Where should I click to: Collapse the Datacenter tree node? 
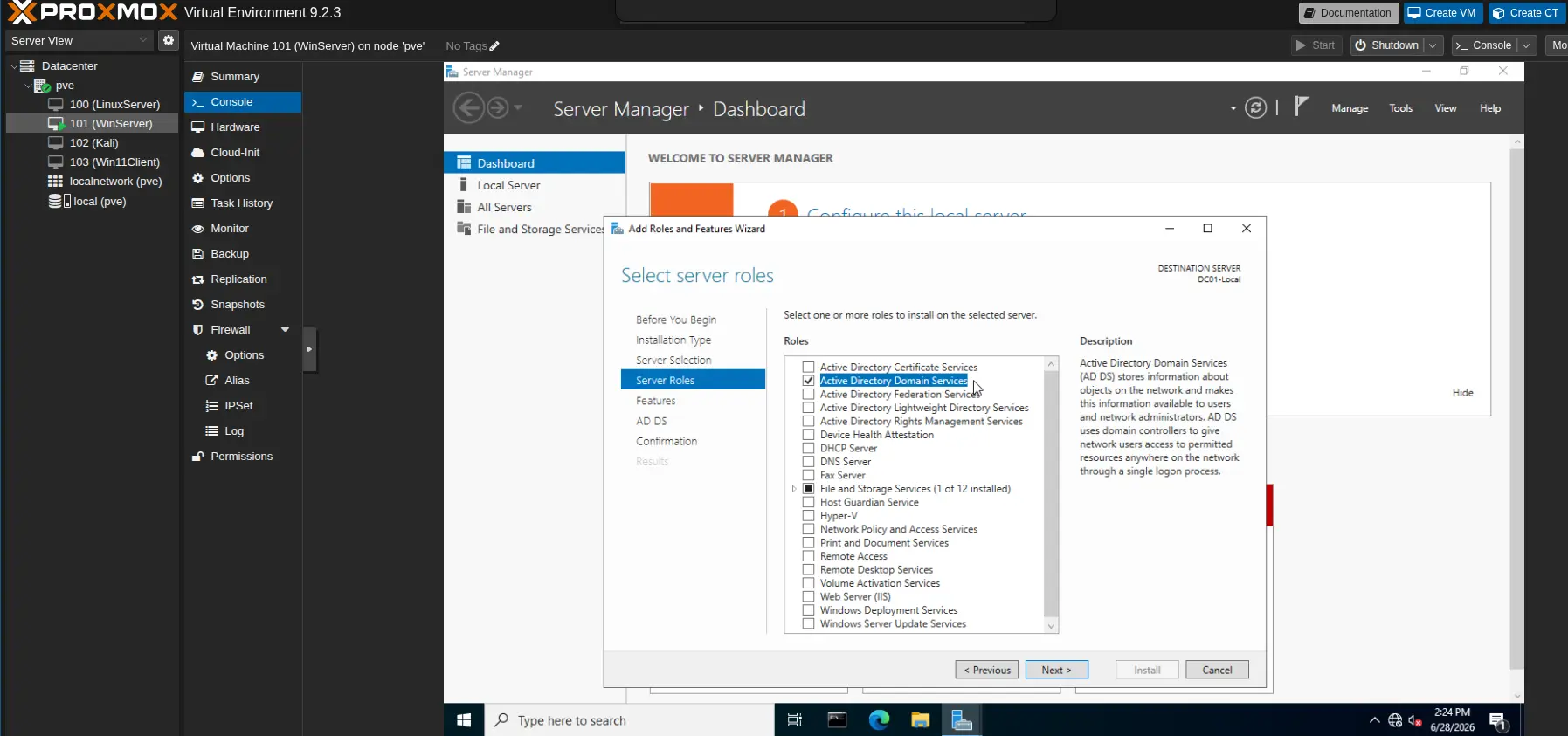point(13,66)
